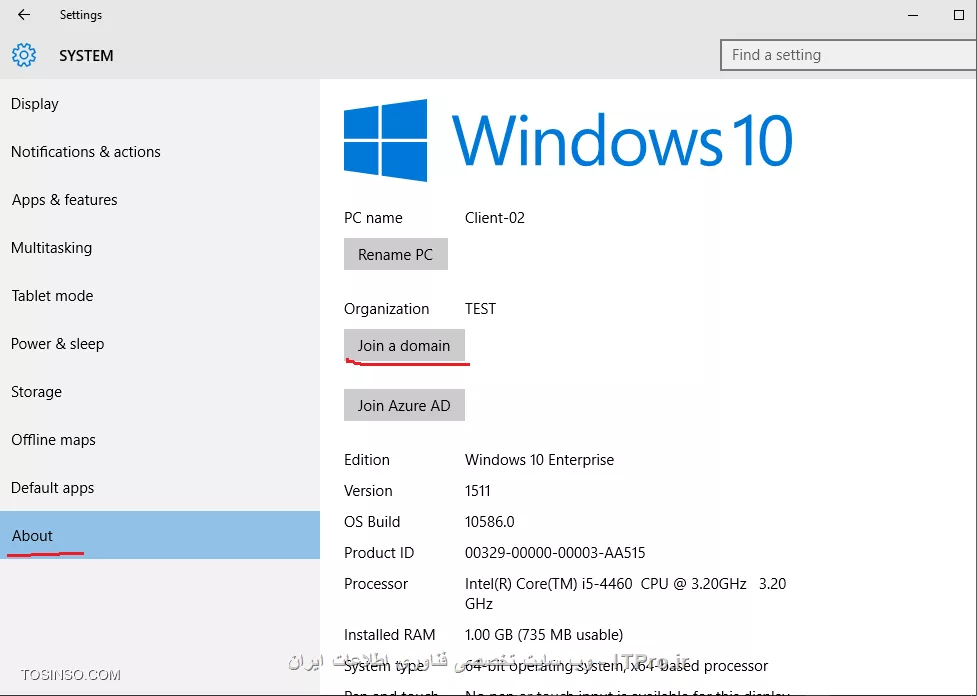Click Join a domain button
This screenshot has height=696, width=977.
point(404,345)
